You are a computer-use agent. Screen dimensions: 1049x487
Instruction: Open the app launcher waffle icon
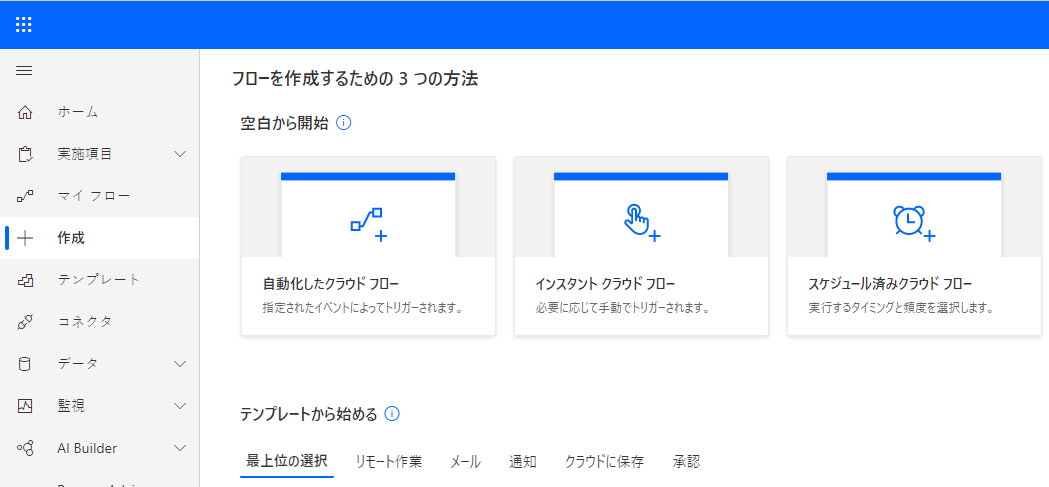pos(24,25)
